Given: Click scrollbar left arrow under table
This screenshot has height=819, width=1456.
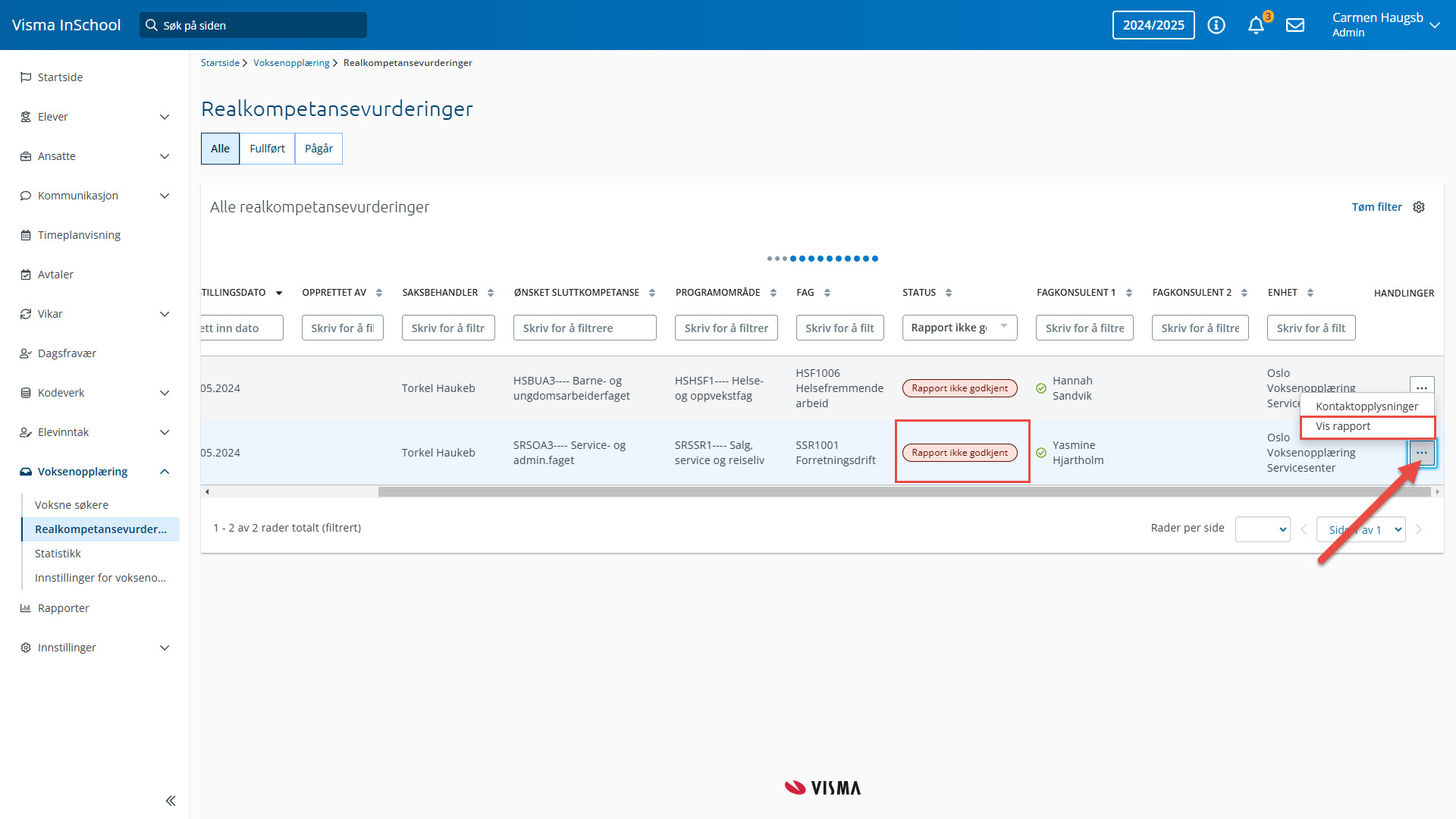Looking at the screenshot, I should 207,491.
